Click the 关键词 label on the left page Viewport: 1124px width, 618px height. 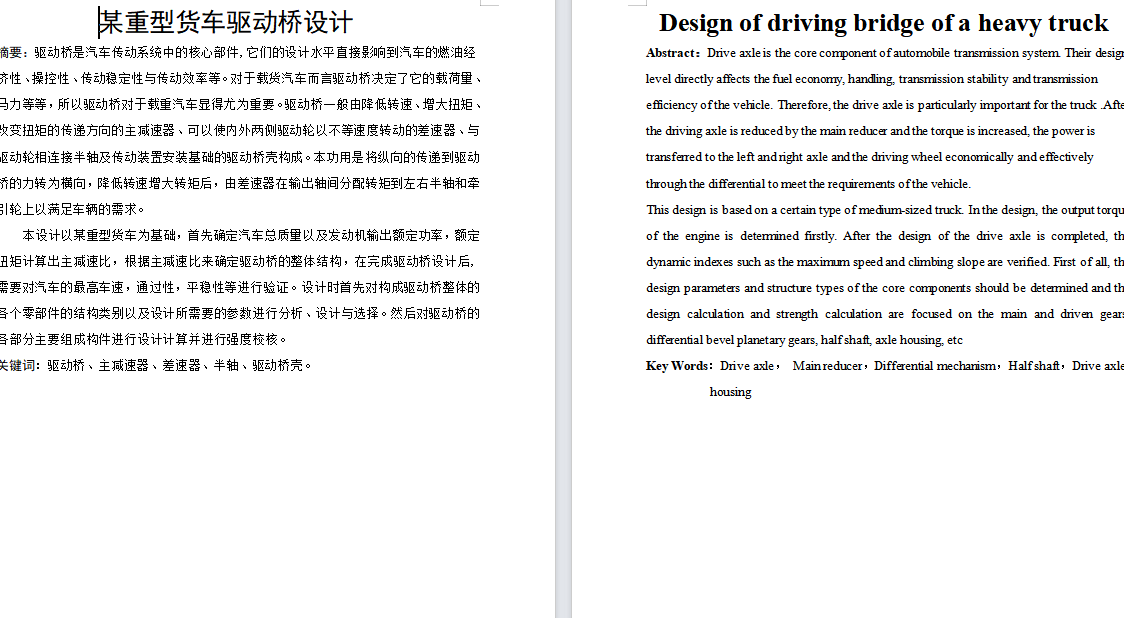16,365
